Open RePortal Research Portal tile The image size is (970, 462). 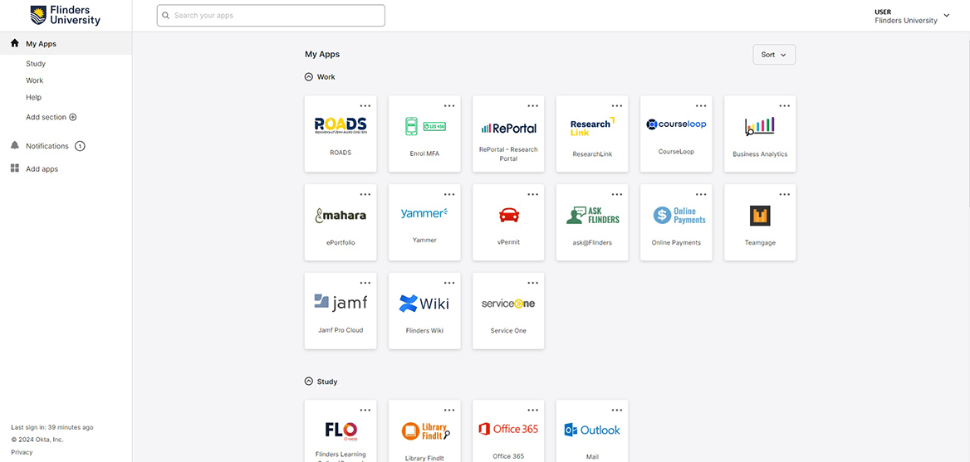coord(509,134)
